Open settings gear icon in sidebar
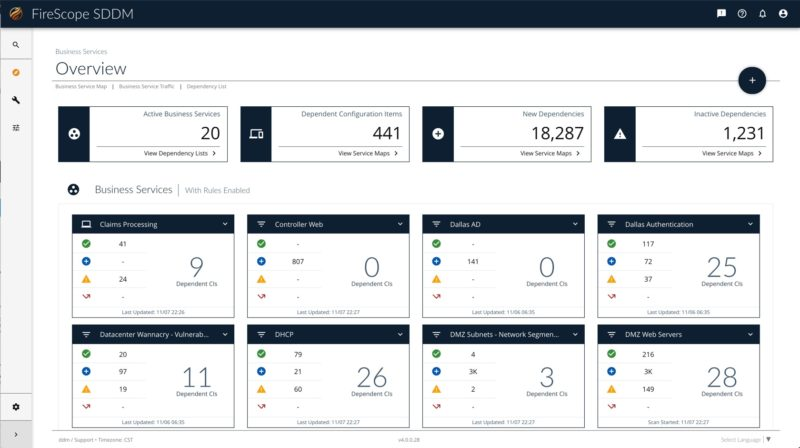800x448 pixels. [16, 407]
